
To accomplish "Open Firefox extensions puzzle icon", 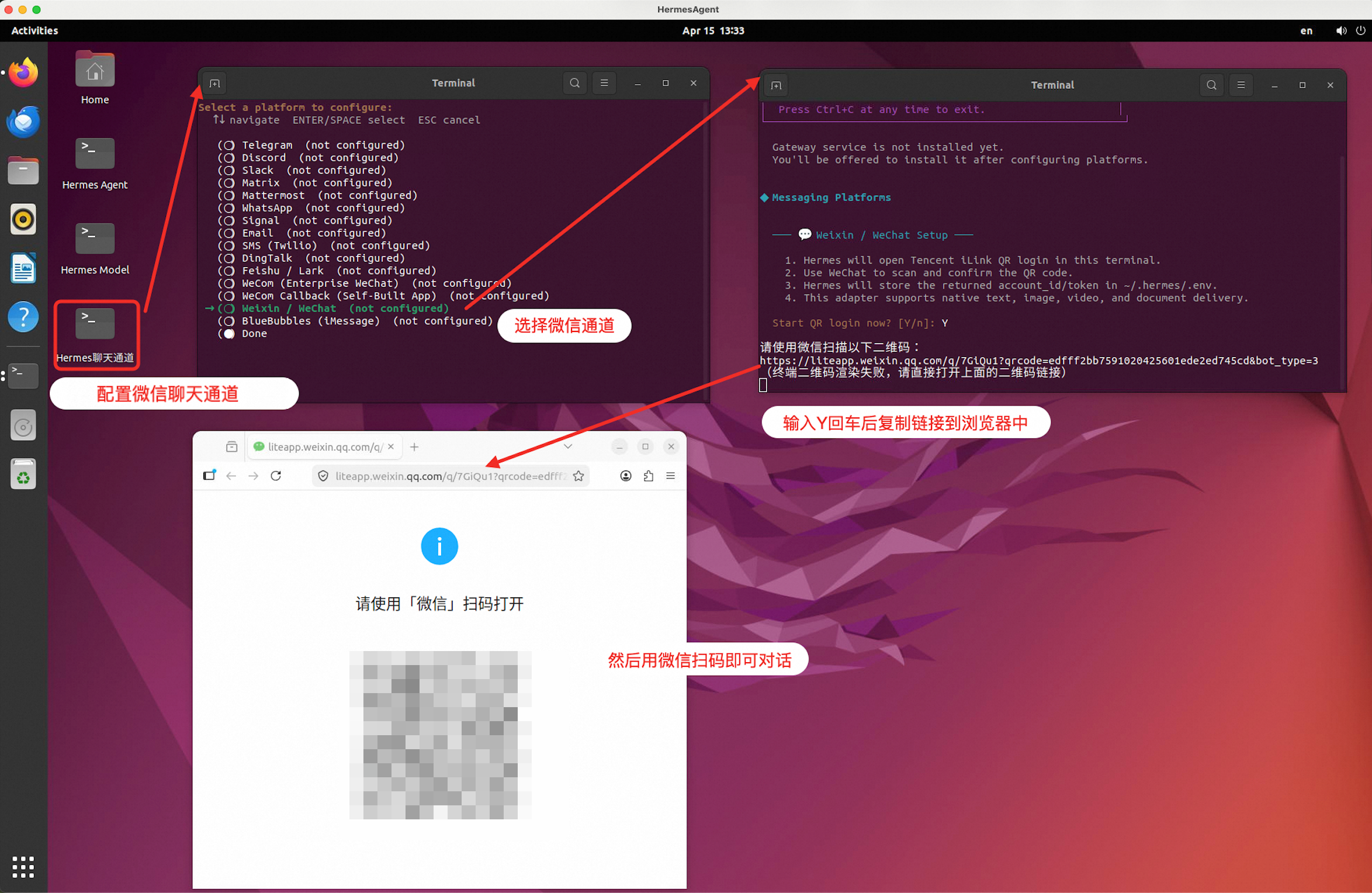I will pyautogui.click(x=648, y=476).
